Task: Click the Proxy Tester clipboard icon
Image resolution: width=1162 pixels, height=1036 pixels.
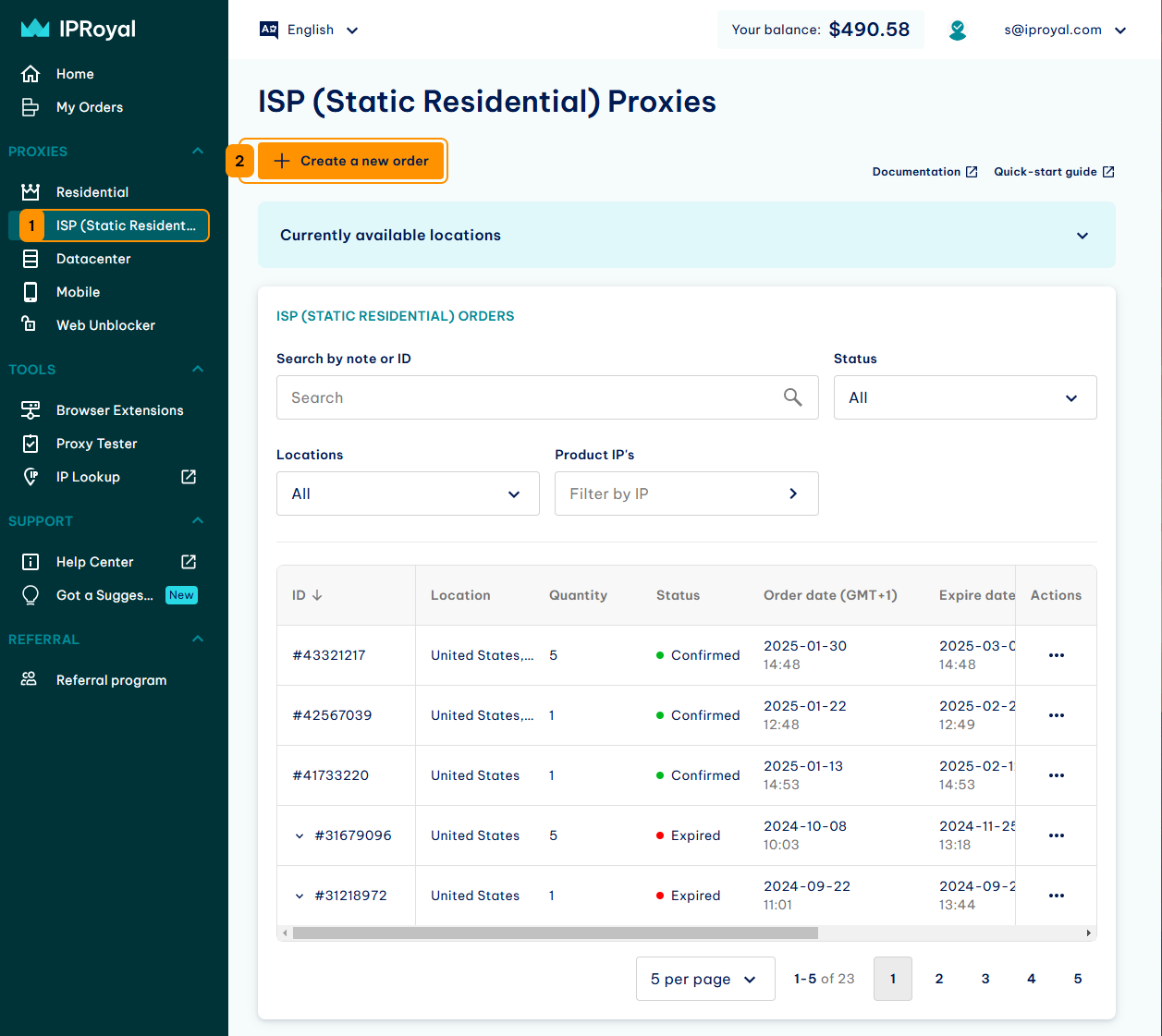Action: (31, 444)
